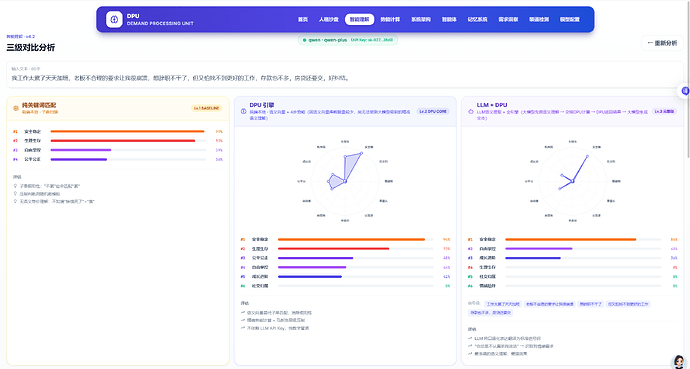Click the avatar assistant icon at bottom right
Screen dimensions: 690x369
point(679,362)
